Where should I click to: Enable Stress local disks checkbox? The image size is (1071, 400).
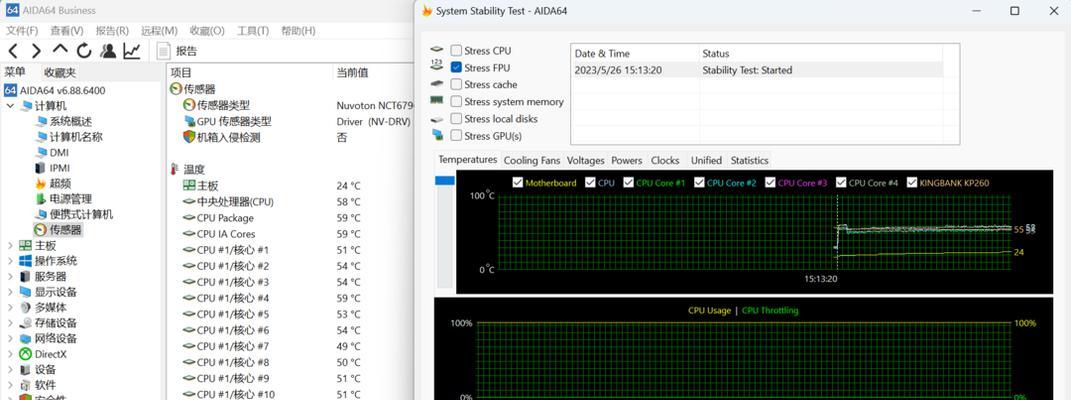(x=456, y=119)
